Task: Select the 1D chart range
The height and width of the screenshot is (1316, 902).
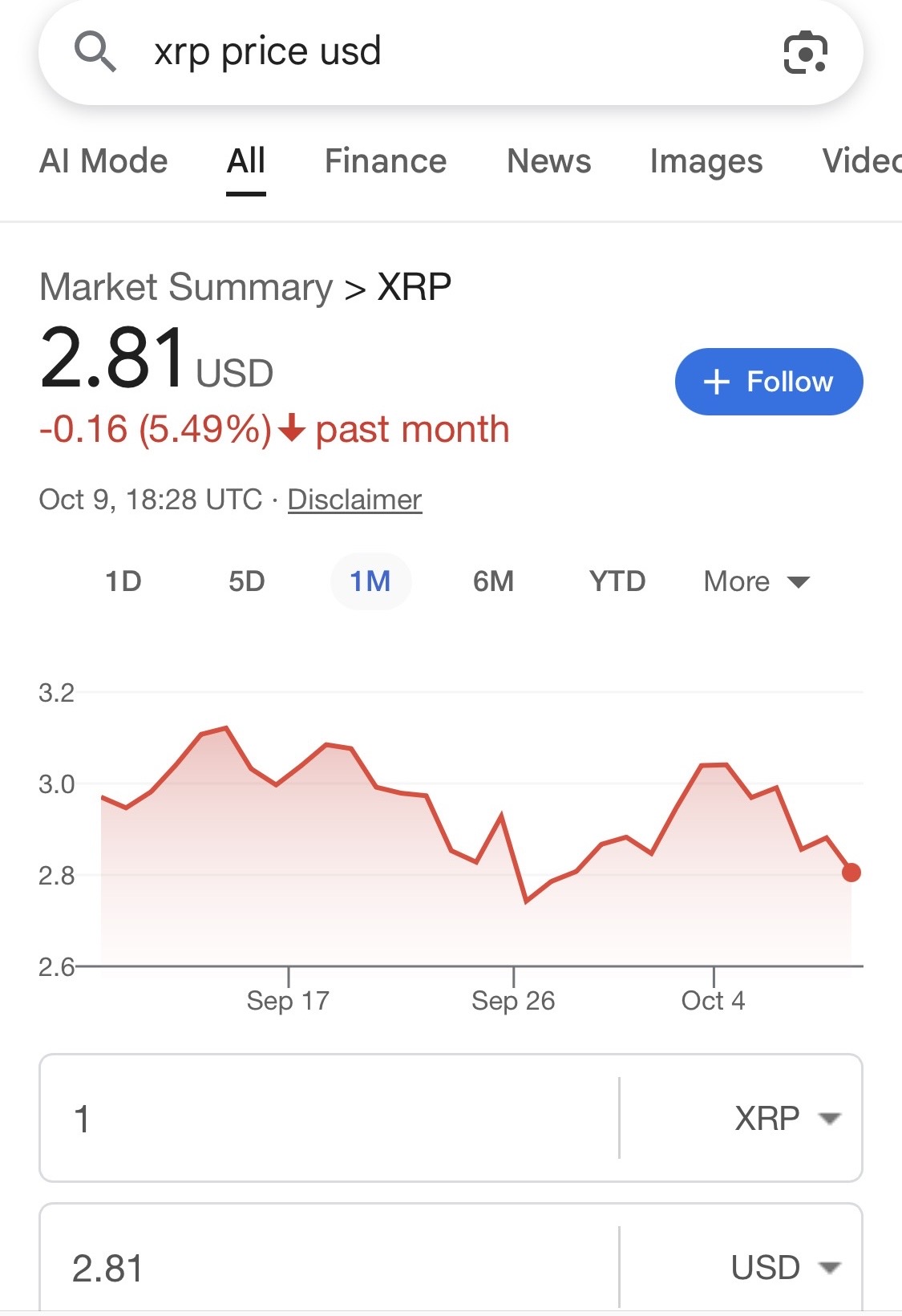Action: point(123,581)
